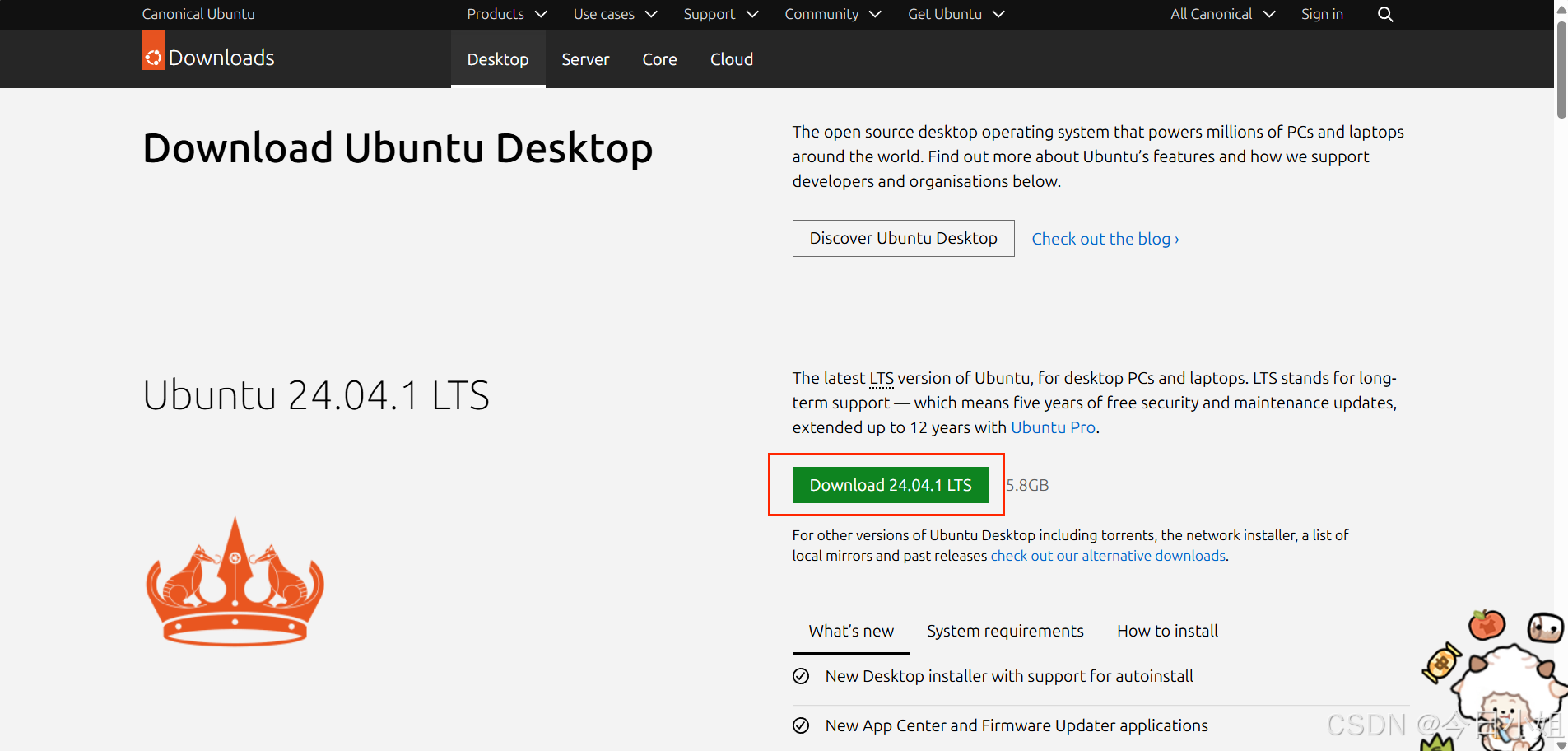Screen dimensions: 1568x751
Task: Expand the Products dropdown menu
Action: tap(506, 14)
